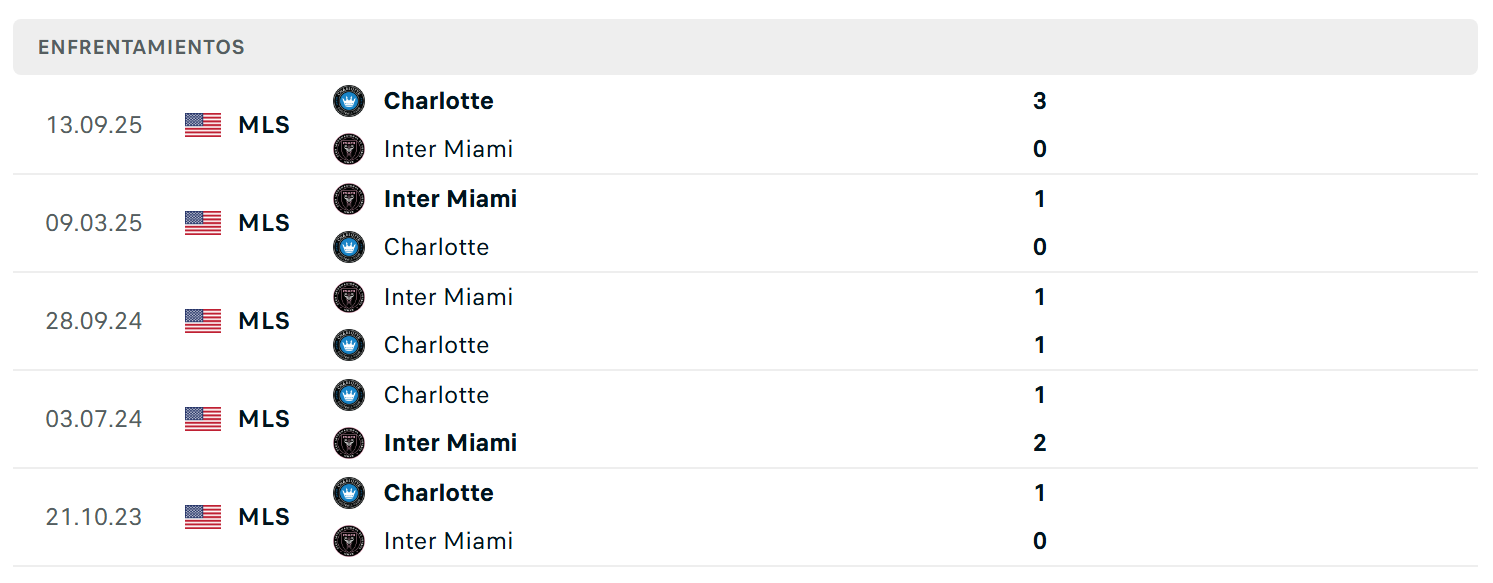Open the Enfrentamientos section header
1493x583 pixels.
[745, 47]
